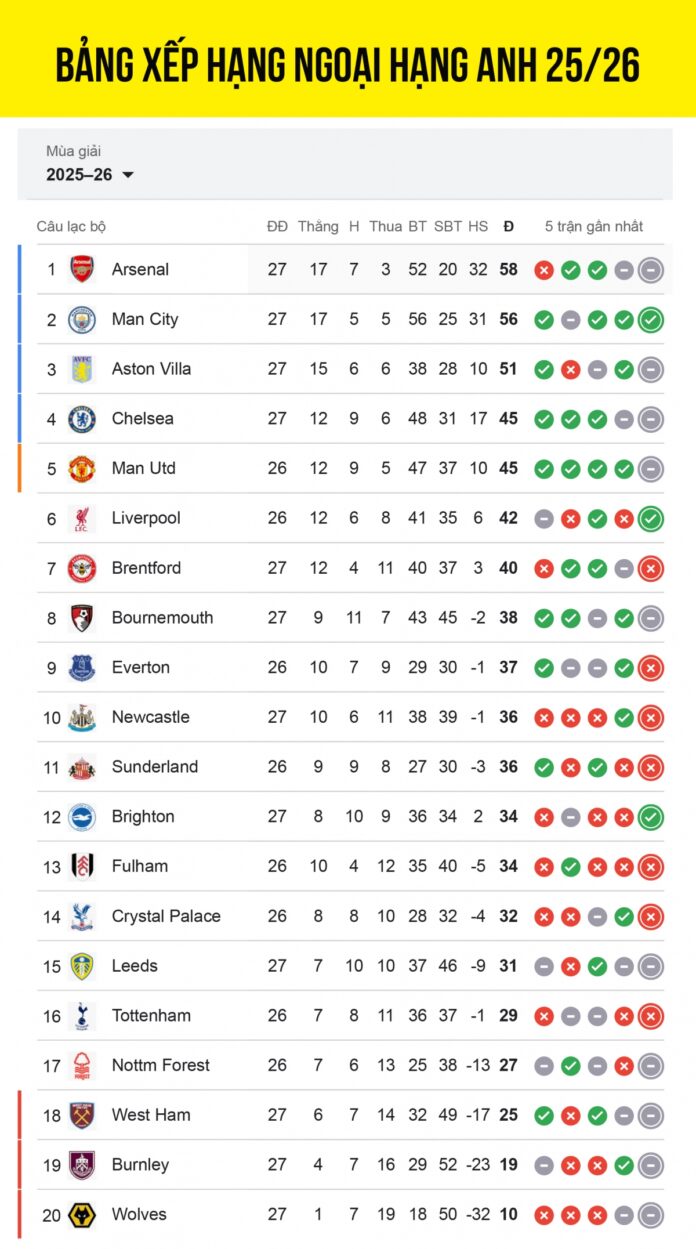Image resolution: width=696 pixels, height=1249 pixels.
Task: Click a gray draw circle in Leeds's form
Action: 545,966
